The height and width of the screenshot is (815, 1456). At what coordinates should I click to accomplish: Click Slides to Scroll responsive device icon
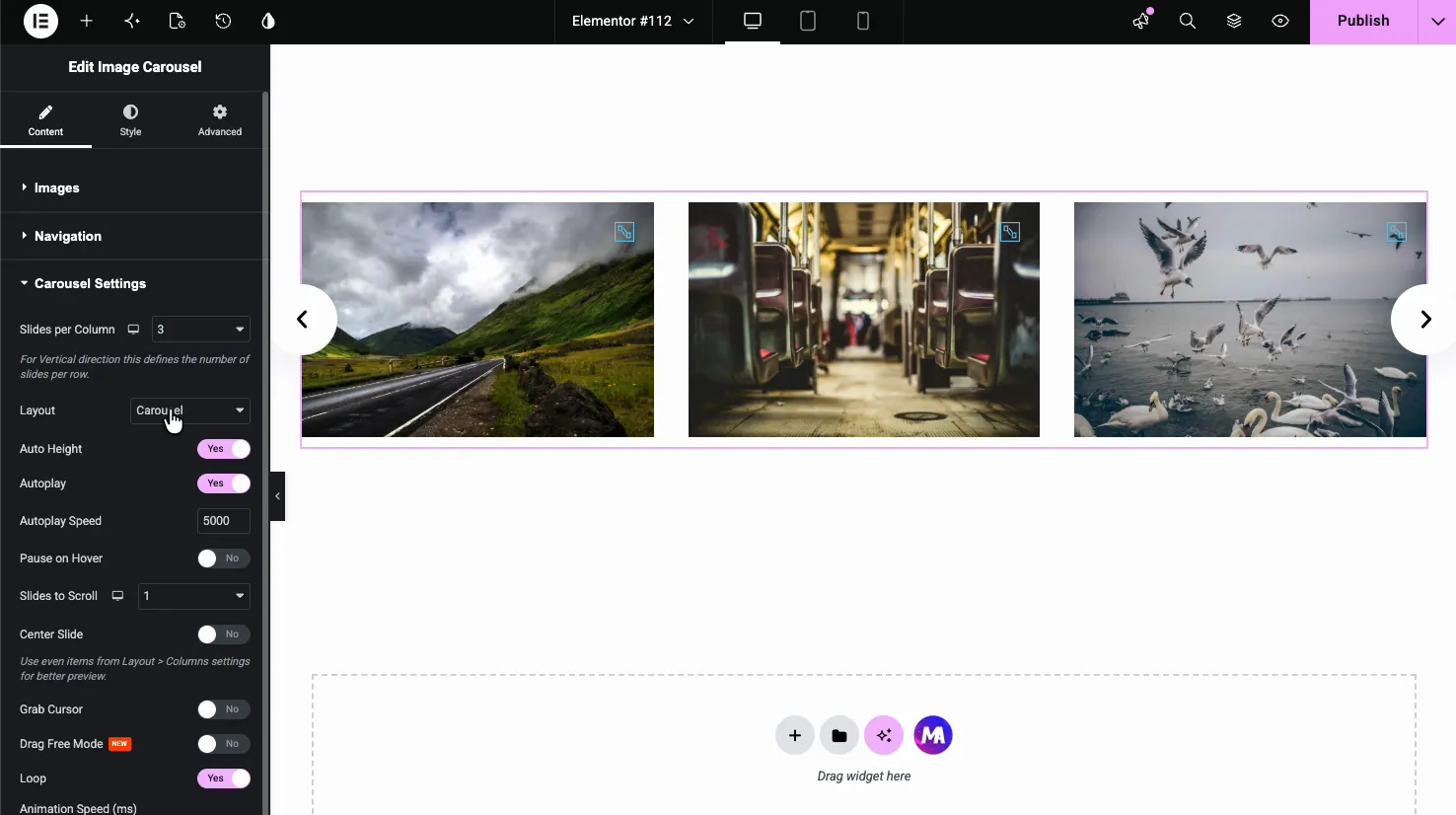[x=117, y=596]
